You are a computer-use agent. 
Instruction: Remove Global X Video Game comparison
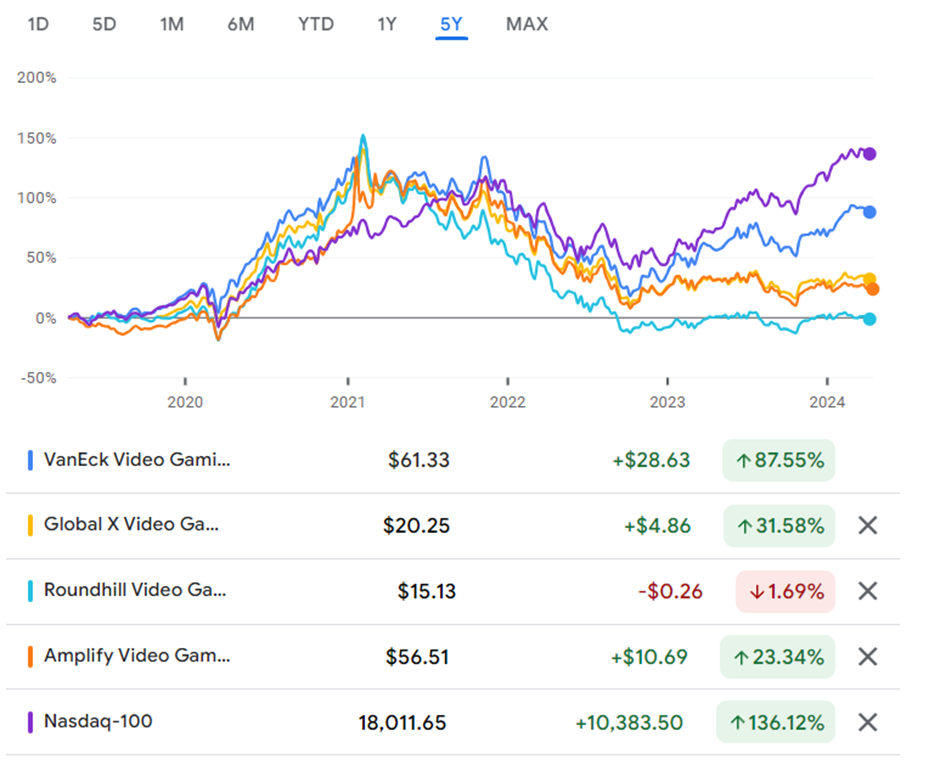click(x=867, y=525)
